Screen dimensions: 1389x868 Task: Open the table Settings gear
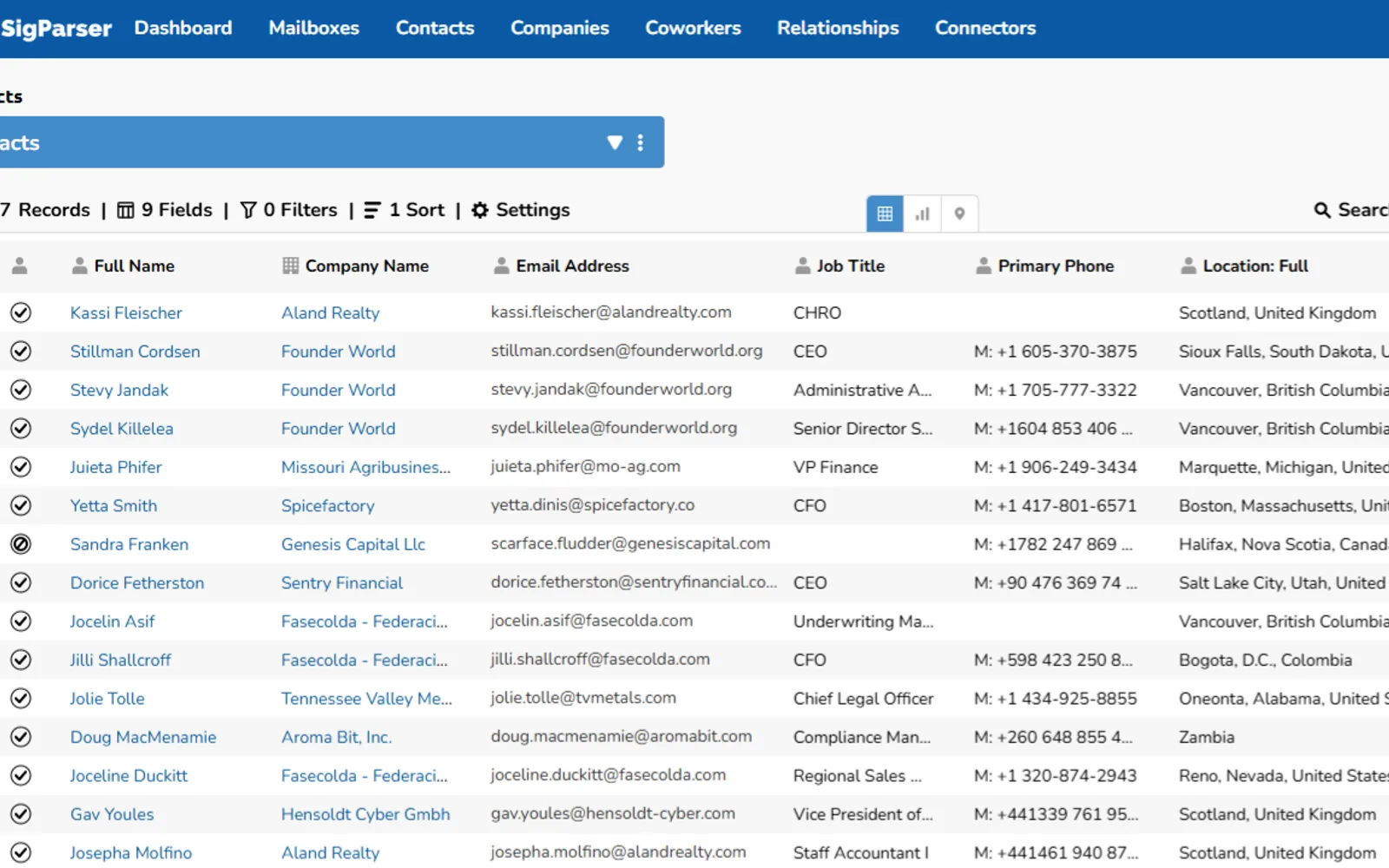521,210
